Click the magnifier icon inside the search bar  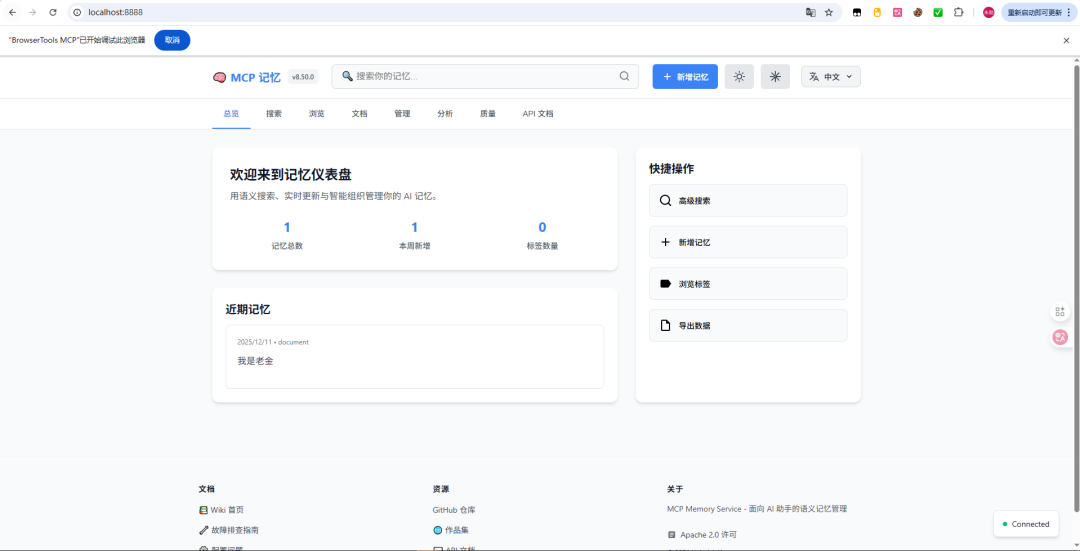click(625, 76)
